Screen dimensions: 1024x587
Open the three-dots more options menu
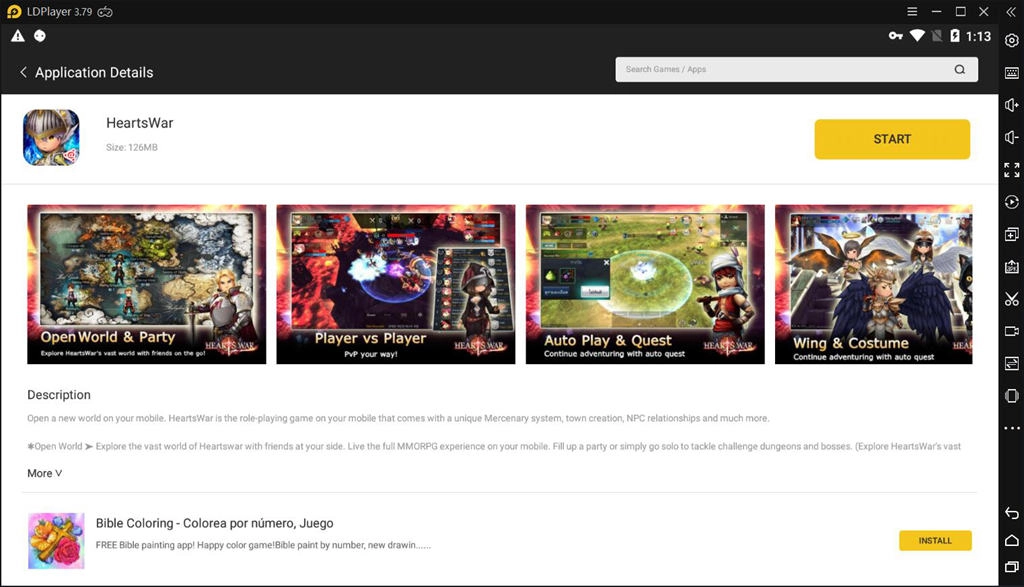click(1011, 428)
